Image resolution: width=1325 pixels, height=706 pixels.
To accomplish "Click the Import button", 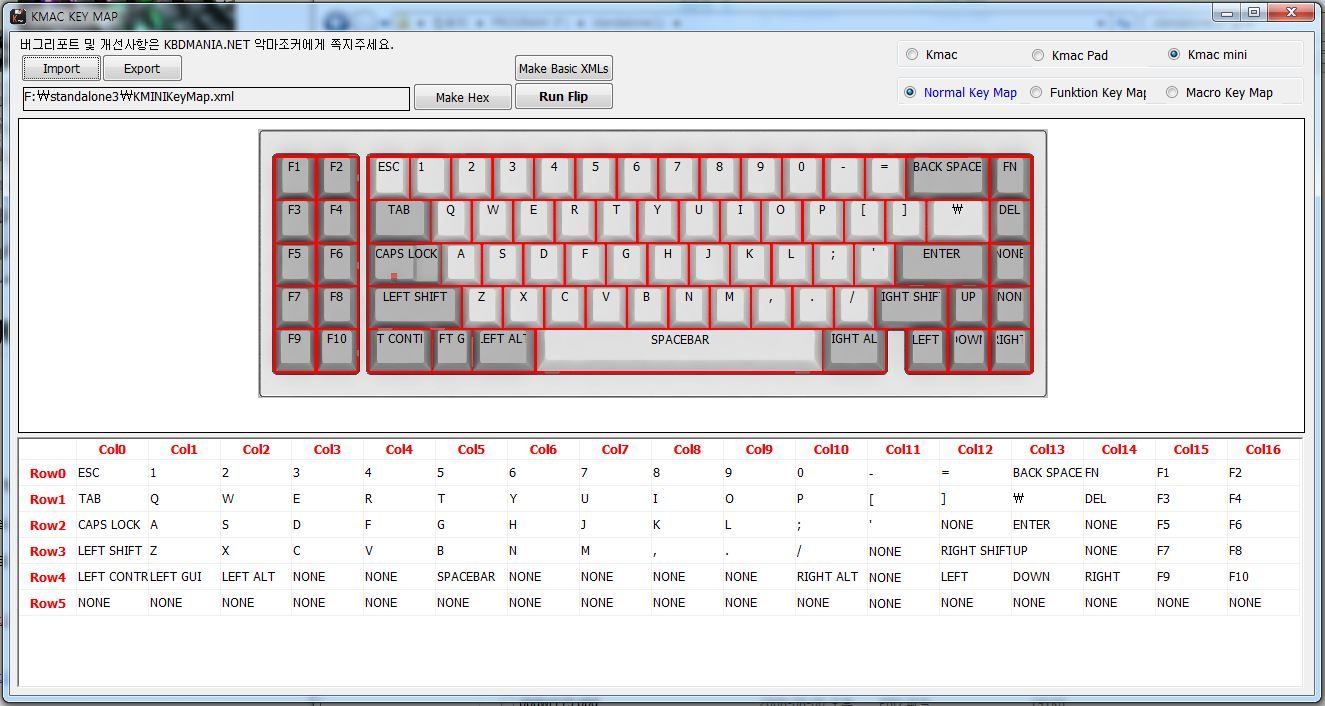I will tap(62, 69).
